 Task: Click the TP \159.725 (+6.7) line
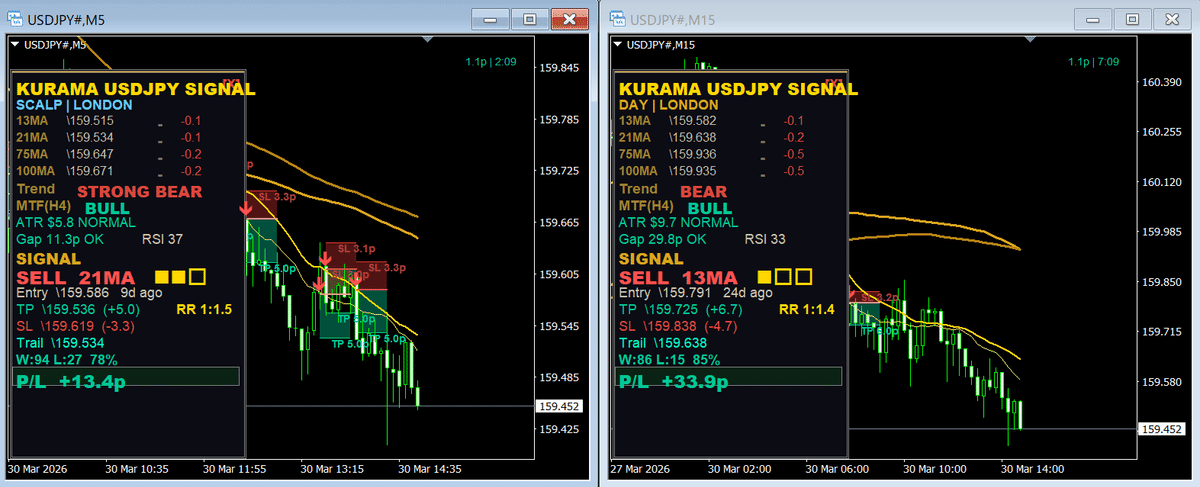point(682,310)
